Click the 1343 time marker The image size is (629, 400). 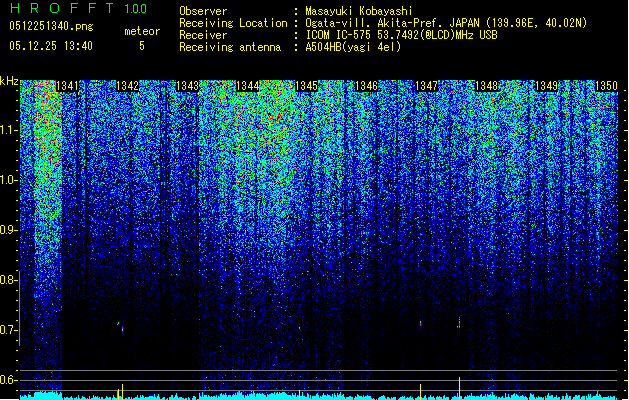(187, 86)
